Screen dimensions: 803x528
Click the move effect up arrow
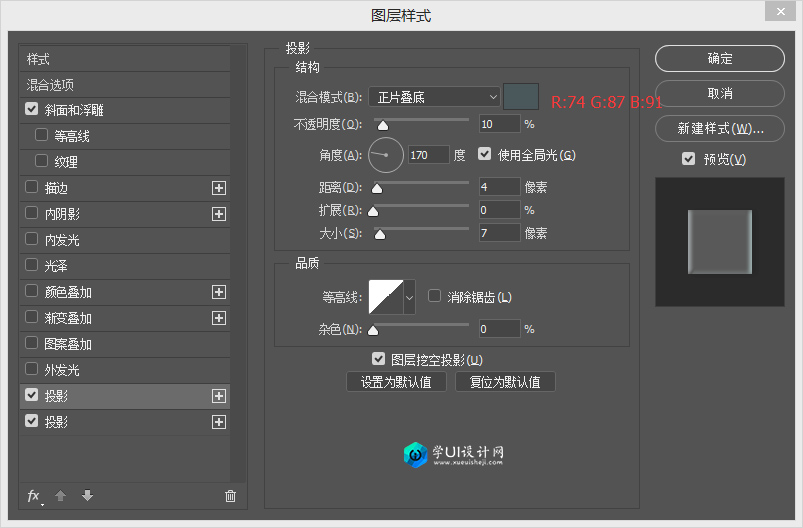(60, 496)
